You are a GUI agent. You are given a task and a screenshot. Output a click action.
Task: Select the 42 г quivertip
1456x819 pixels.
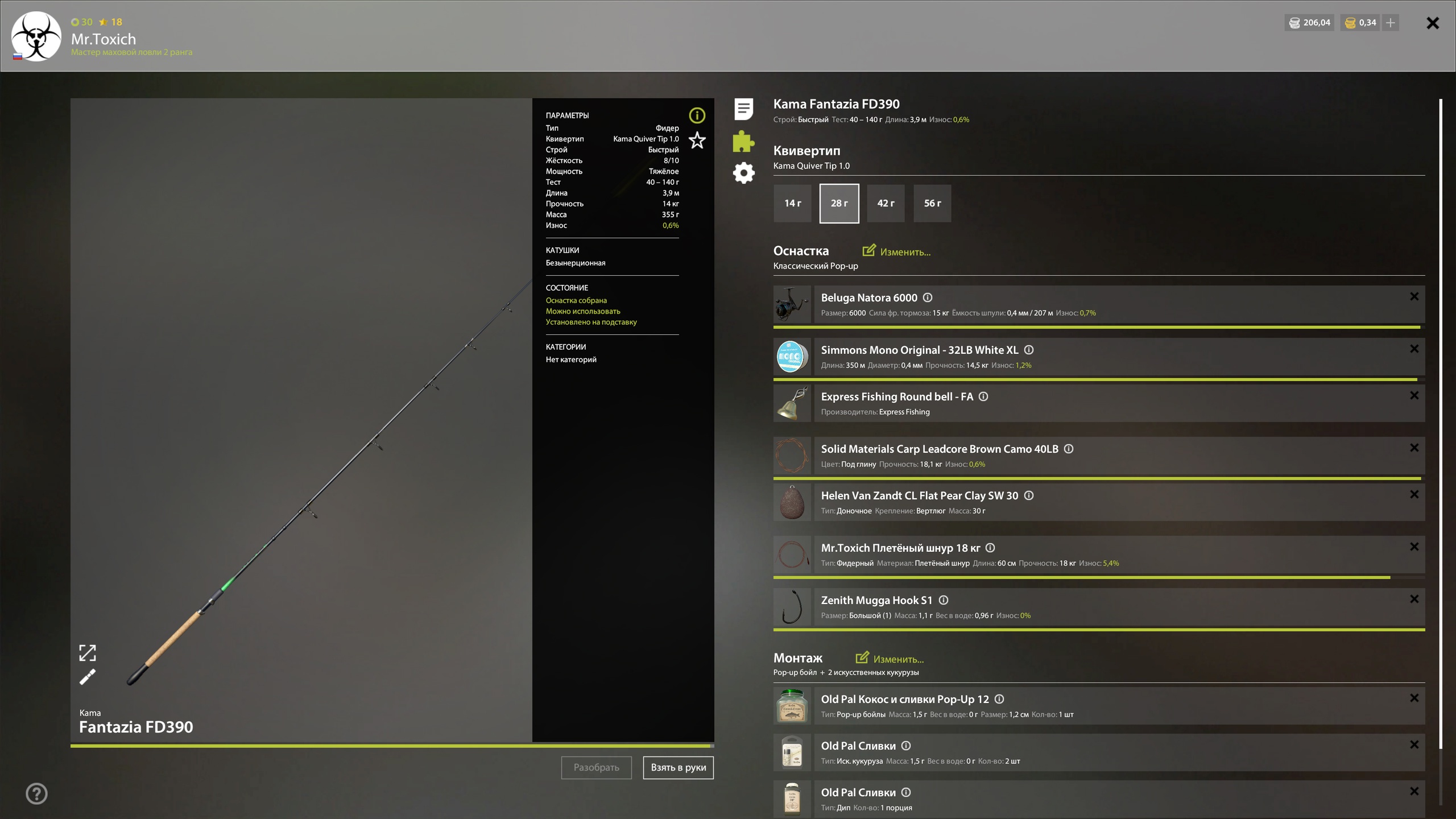pyautogui.click(x=886, y=203)
